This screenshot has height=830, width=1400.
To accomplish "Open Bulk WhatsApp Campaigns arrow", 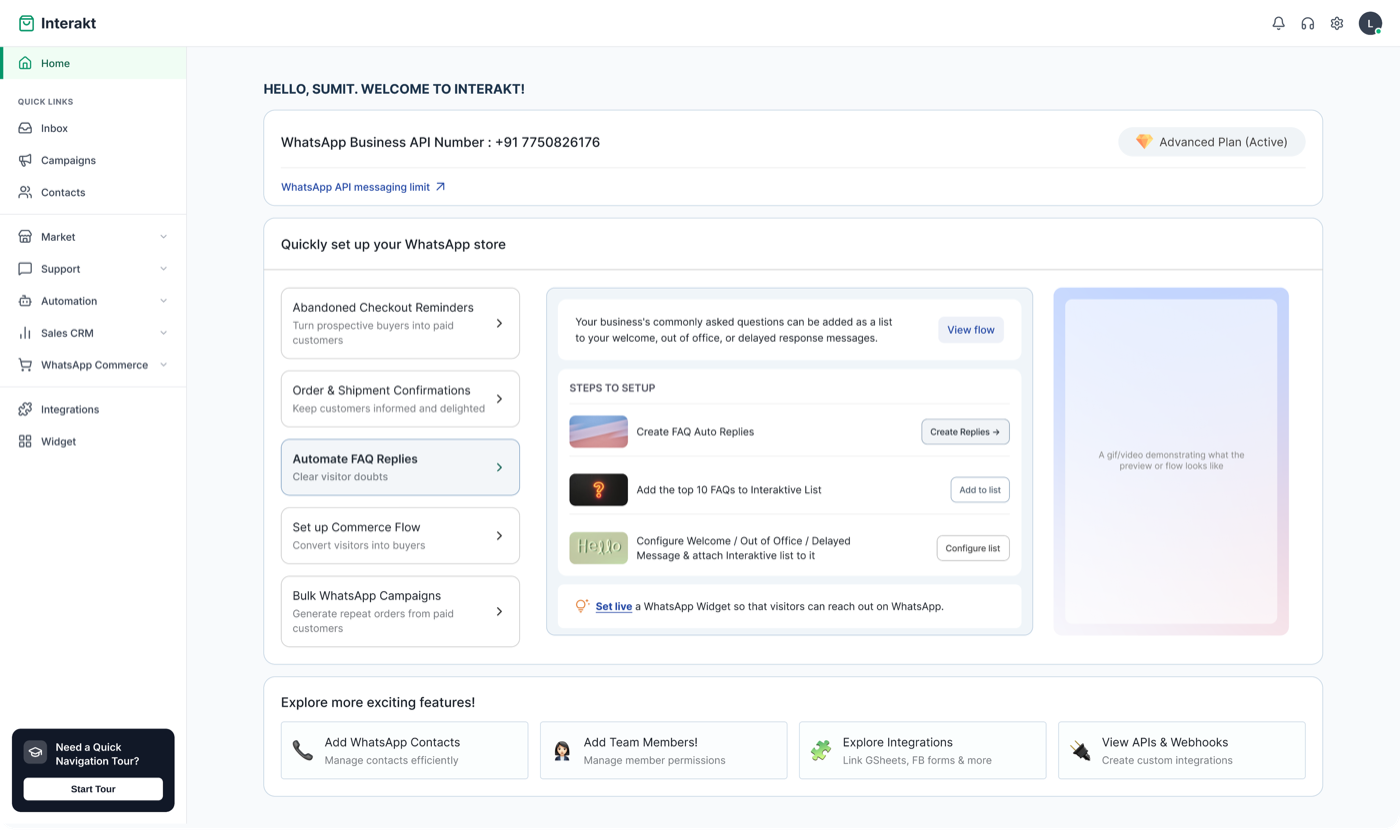I will [x=500, y=612].
